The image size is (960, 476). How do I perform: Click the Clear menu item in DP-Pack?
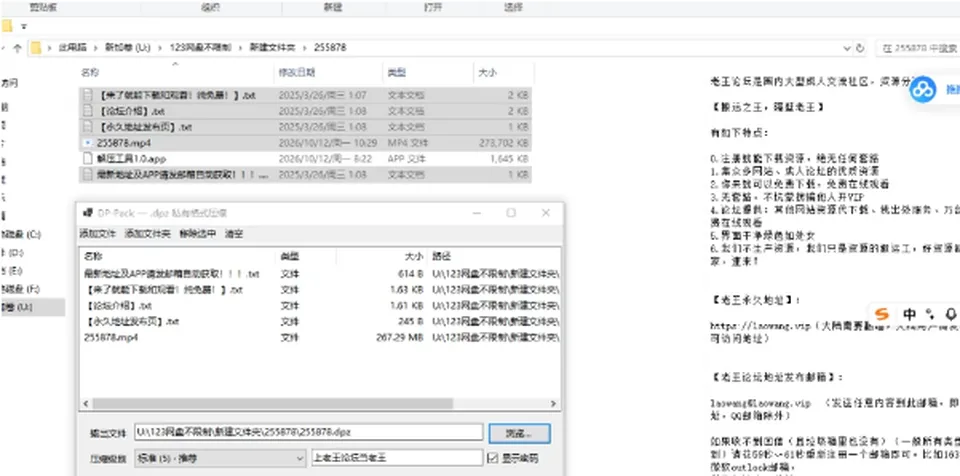pyautogui.click(x=234, y=233)
